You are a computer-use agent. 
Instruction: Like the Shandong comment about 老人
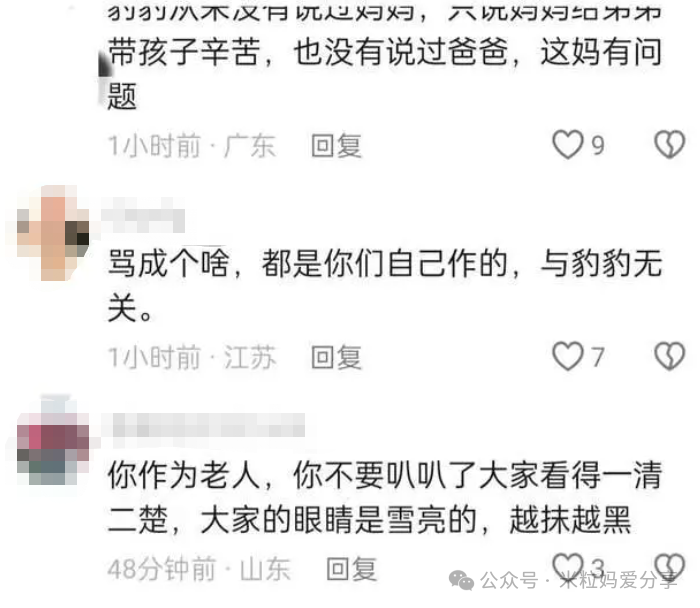(x=567, y=566)
